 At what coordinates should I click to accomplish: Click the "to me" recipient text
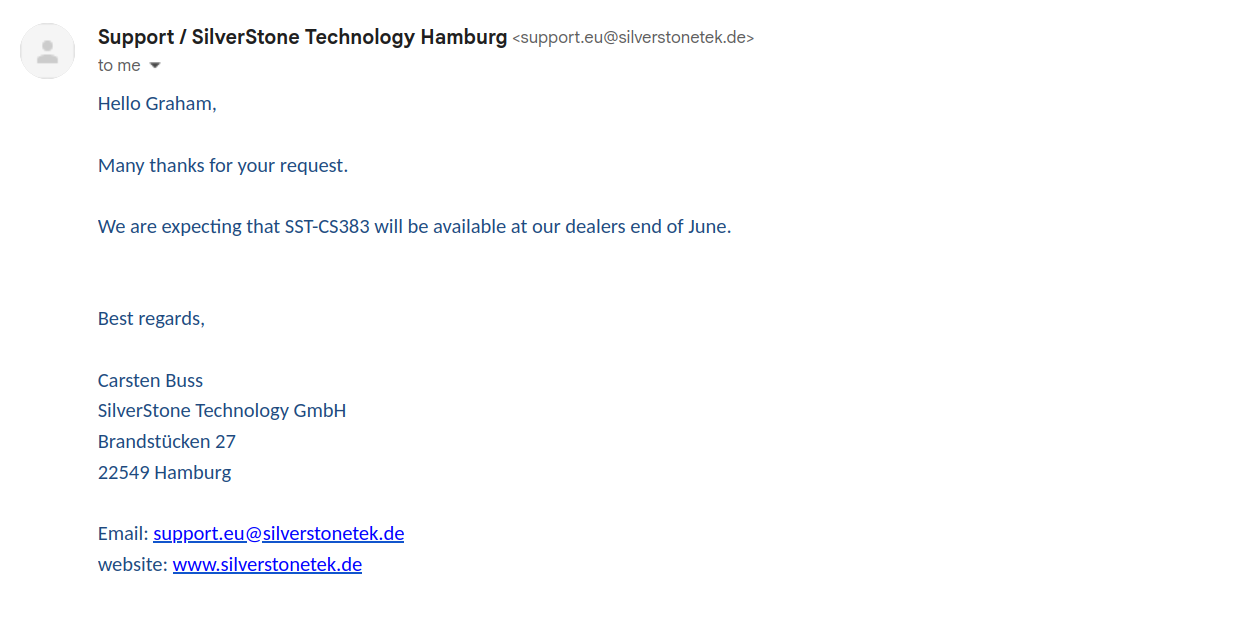(x=119, y=65)
